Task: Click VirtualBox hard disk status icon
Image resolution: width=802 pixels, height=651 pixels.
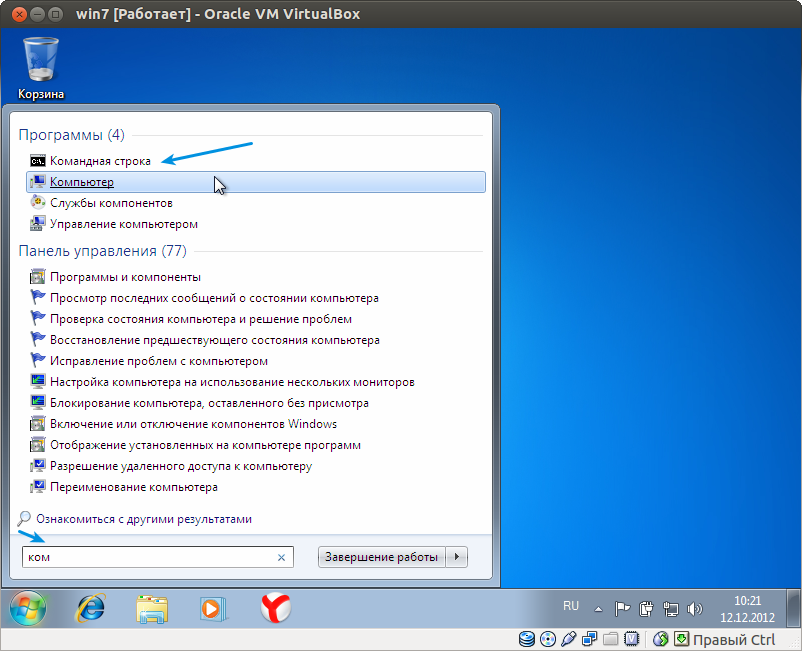Action: pyautogui.click(x=527, y=639)
